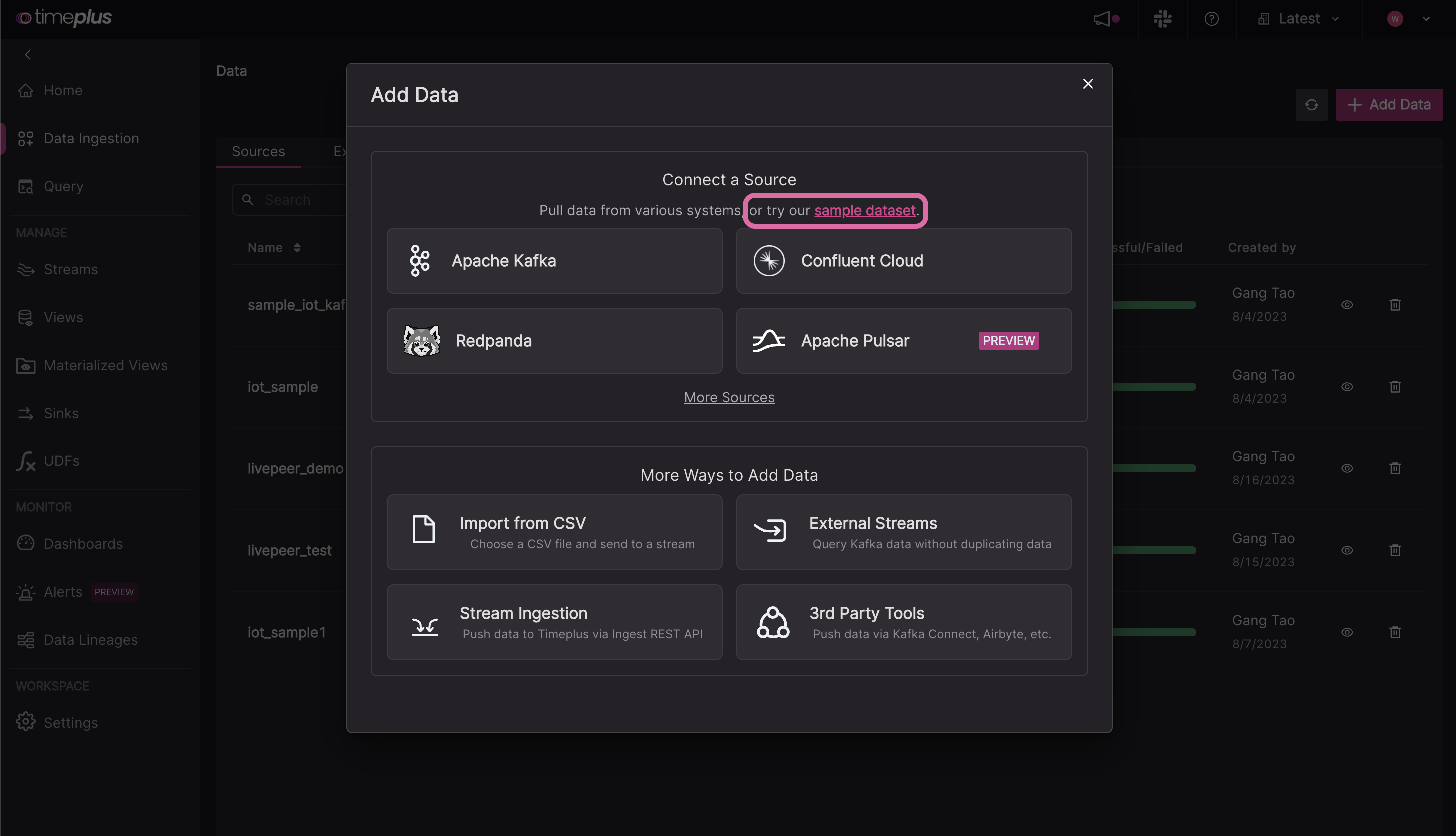Click the refresh data button
Screen dimensions: 1456x836
pyautogui.click(x=1311, y=104)
